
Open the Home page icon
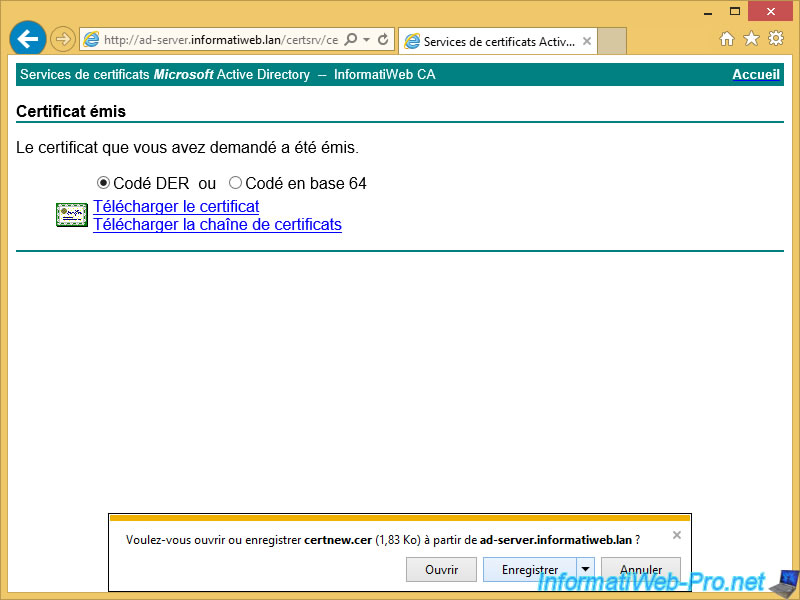coord(727,39)
